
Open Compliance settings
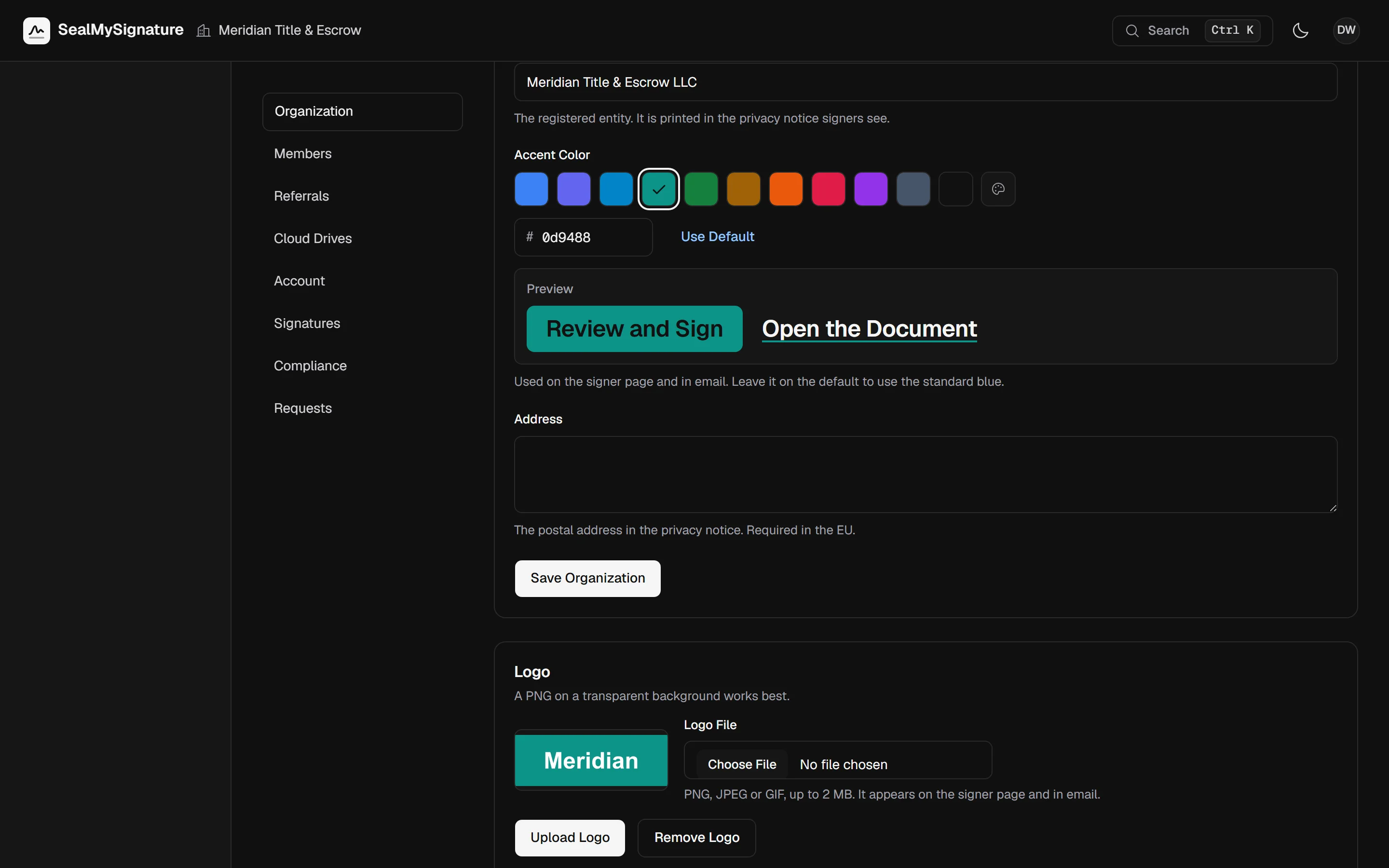363,366
